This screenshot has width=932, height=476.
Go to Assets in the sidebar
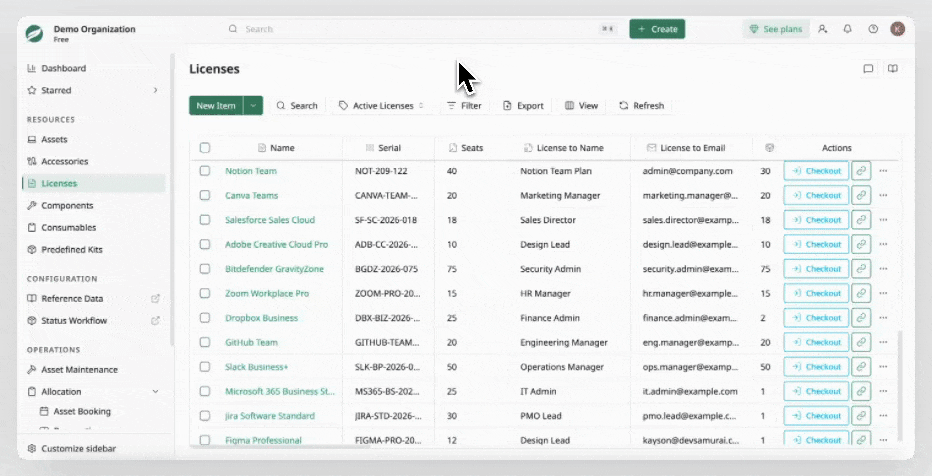54,139
